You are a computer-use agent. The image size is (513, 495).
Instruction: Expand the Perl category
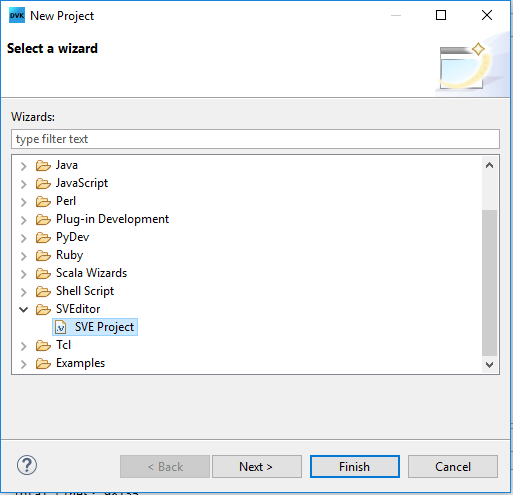click(x=23, y=202)
